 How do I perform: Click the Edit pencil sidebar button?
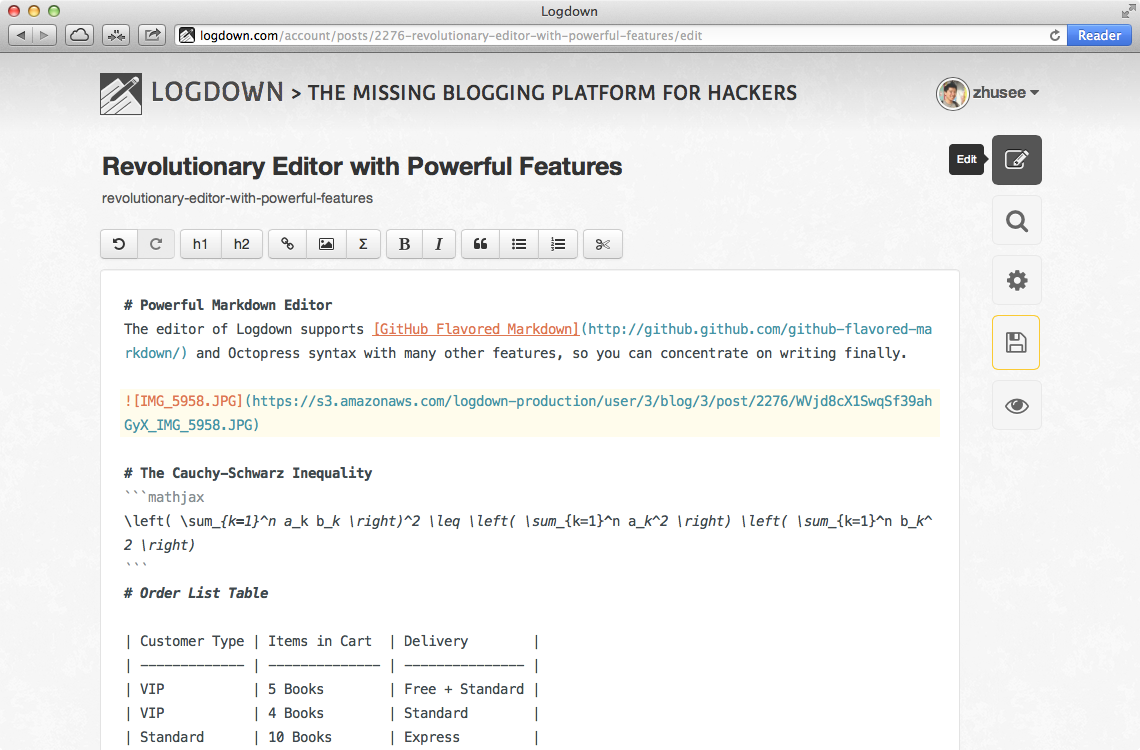click(x=1016, y=160)
